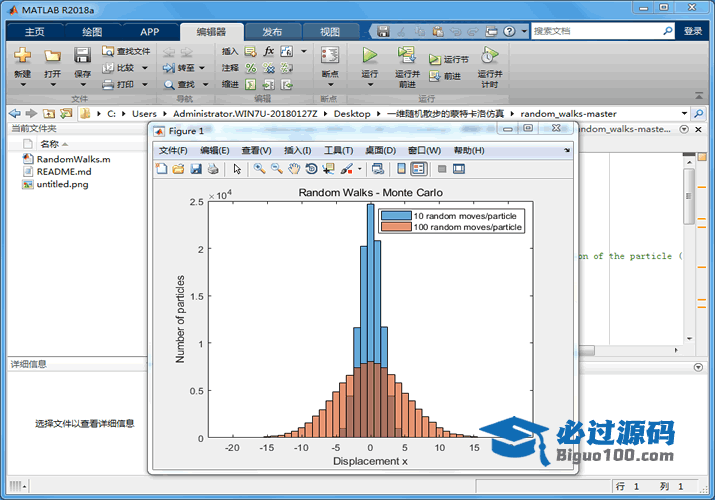Open the 插入(I) menu in Figure 1
Image resolution: width=715 pixels, height=500 pixels.
pyautogui.click(x=298, y=150)
